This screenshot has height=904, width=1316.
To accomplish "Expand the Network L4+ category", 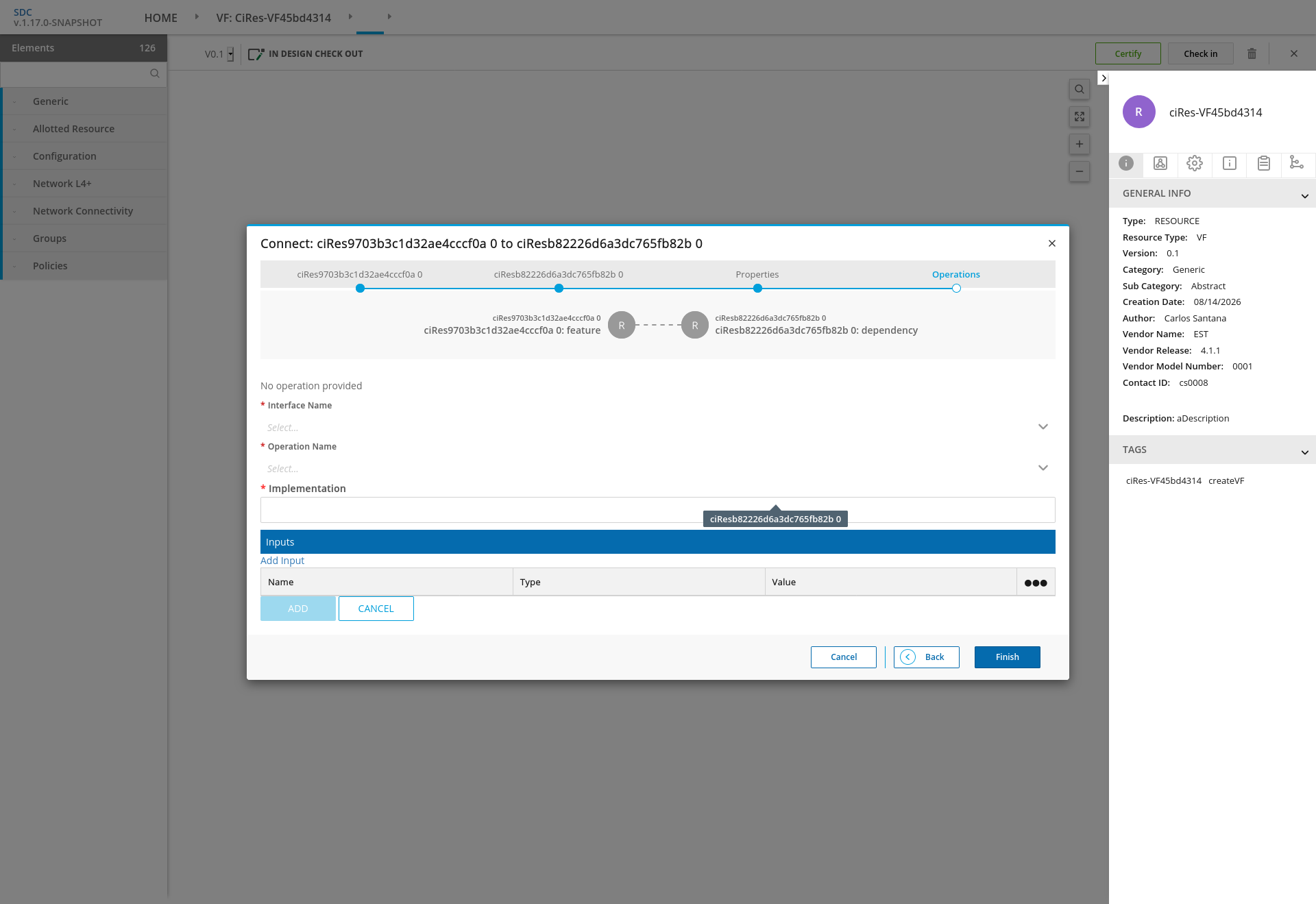I will (85, 184).
